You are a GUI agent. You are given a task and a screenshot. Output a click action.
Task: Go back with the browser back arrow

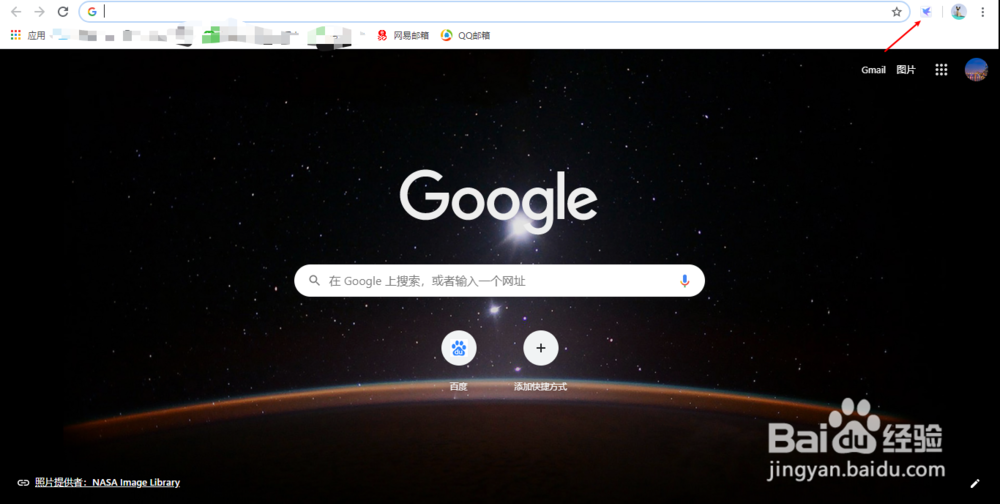click(x=16, y=11)
